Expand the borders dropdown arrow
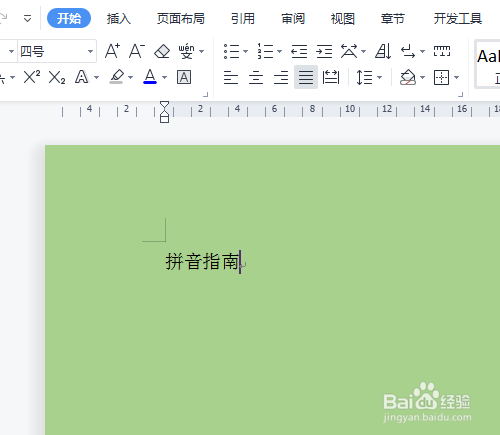The height and width of the screenshot is (435, 500). 456,77
